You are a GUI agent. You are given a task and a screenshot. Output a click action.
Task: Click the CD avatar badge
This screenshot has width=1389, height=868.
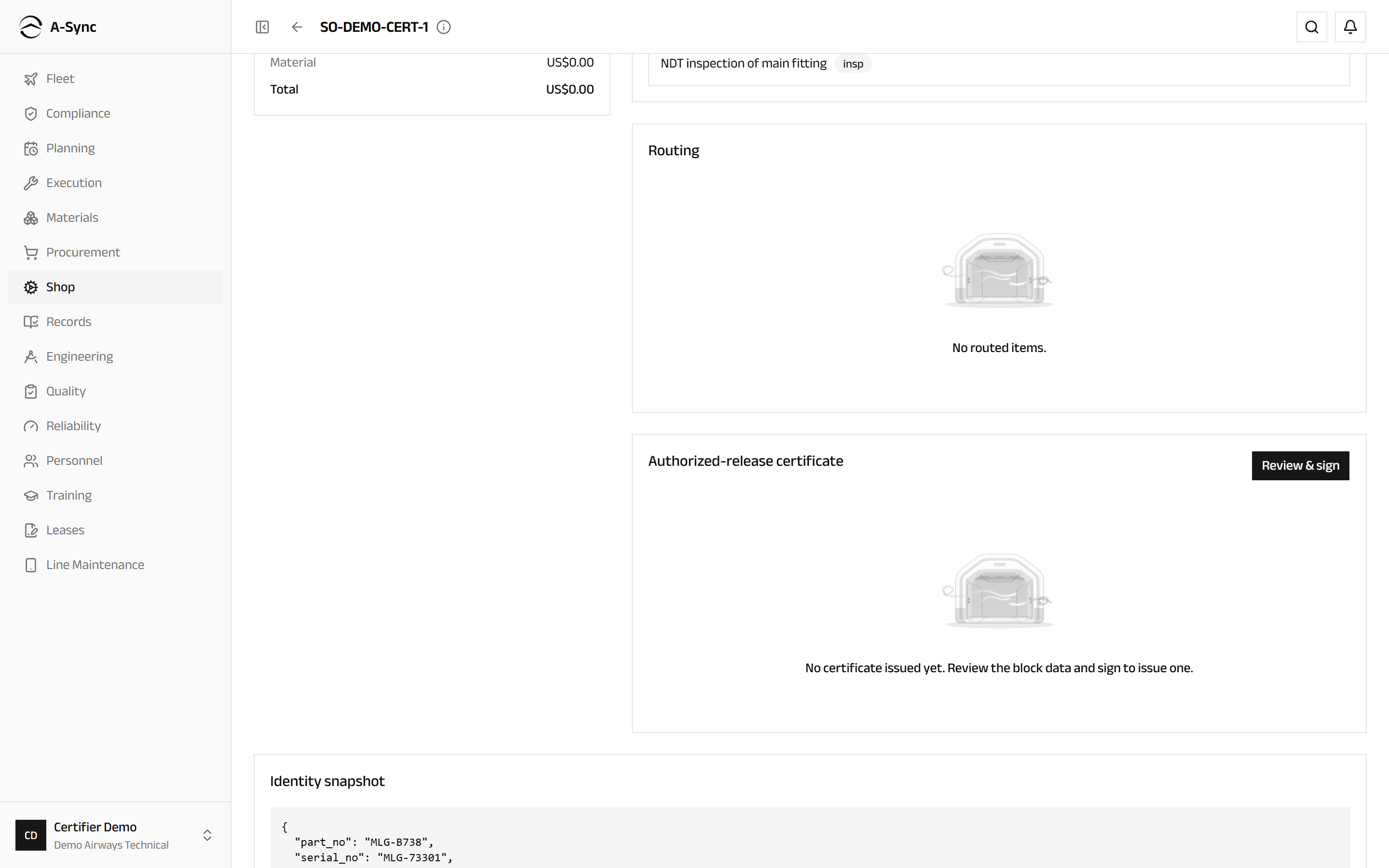pos(31,835)
